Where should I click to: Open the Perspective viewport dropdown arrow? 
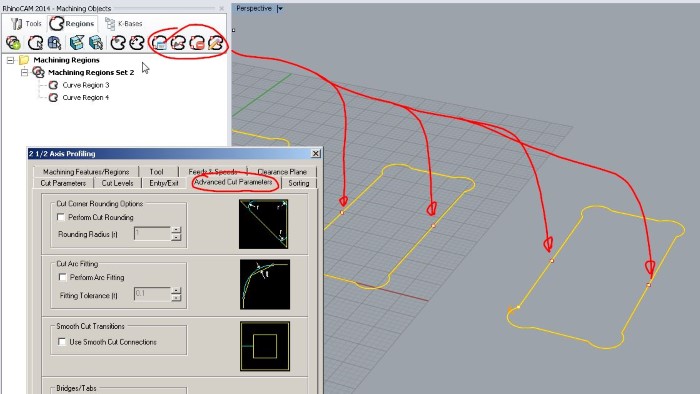tap(280, 8)
